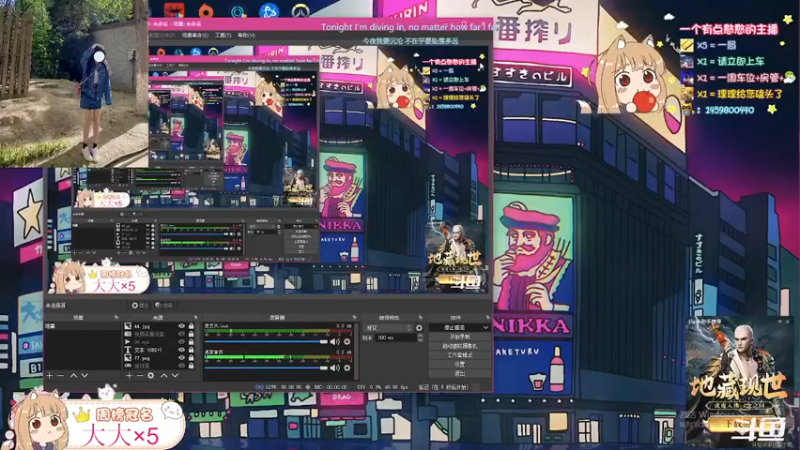Add a new source with the plus icon
The image size is (800, 450).
click(x=129, y=376)
